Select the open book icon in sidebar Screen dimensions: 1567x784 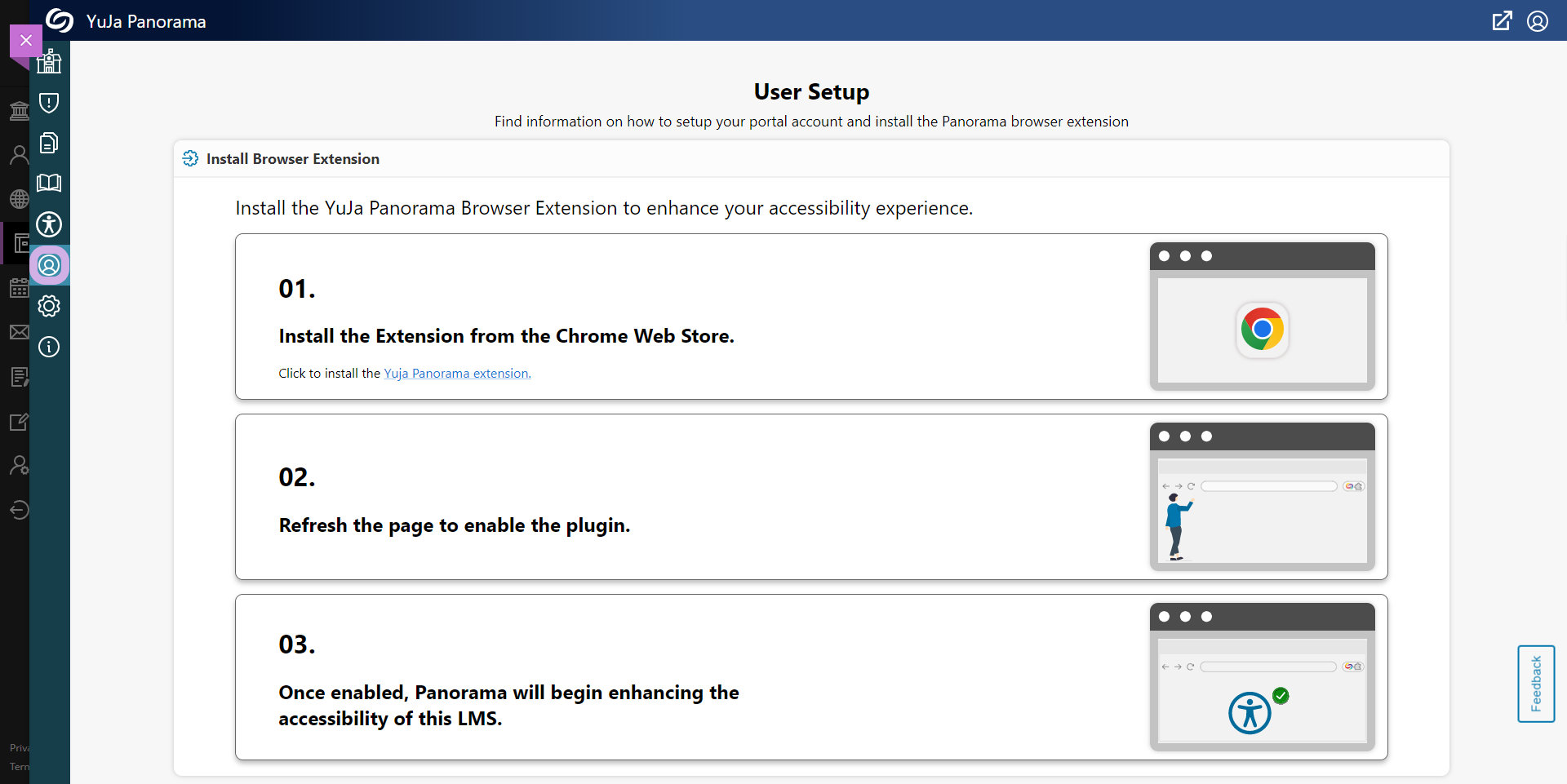click(x=49, y=183)
